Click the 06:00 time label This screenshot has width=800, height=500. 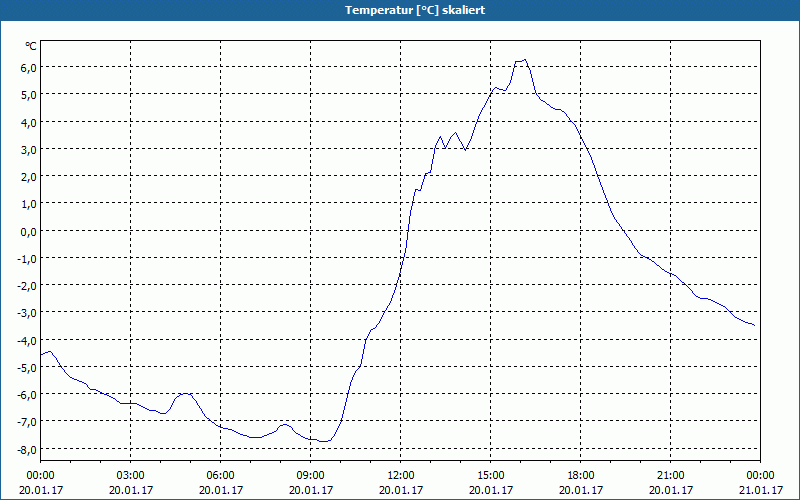220,476
